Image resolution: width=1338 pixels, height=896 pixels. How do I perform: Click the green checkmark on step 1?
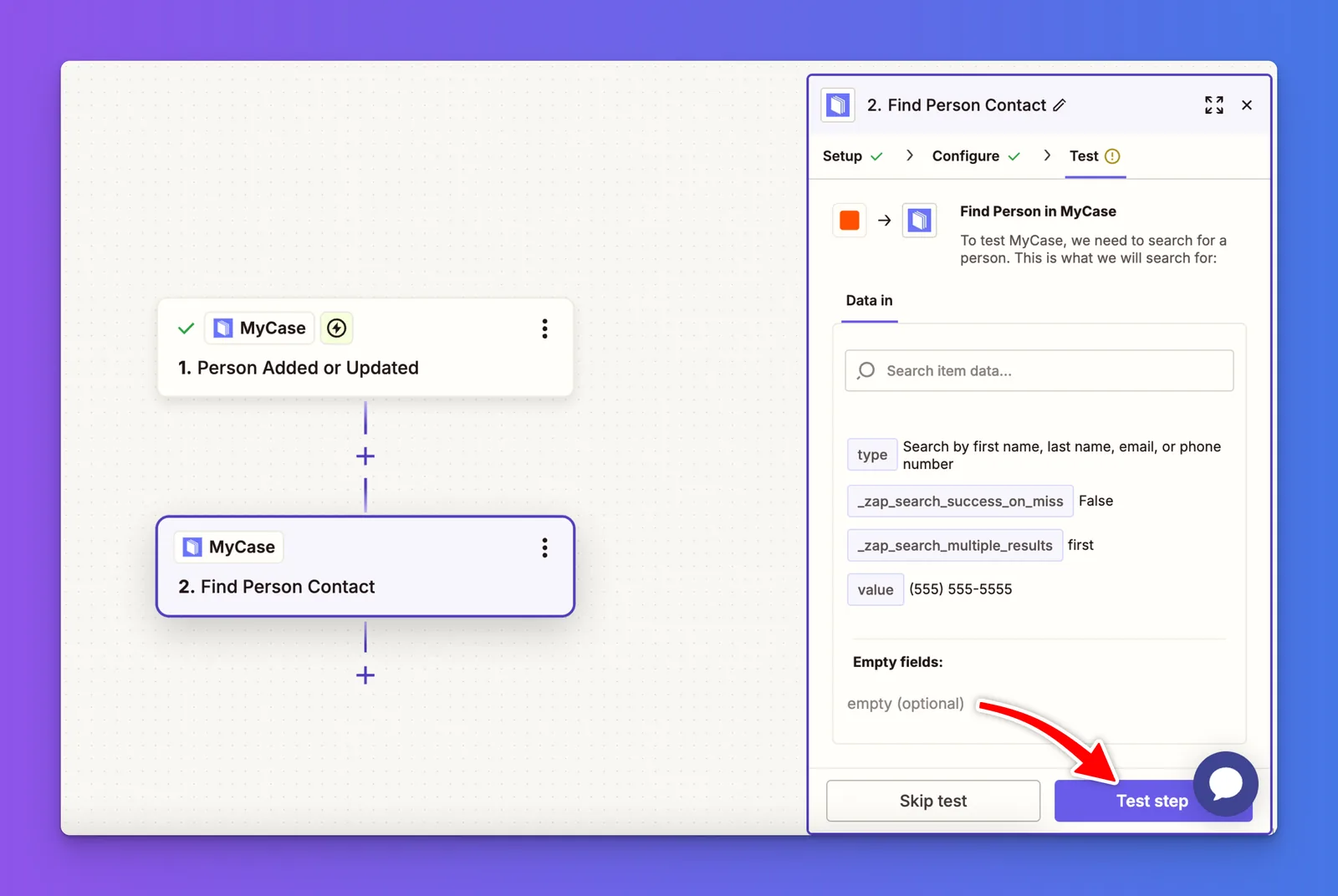point(186,328)
